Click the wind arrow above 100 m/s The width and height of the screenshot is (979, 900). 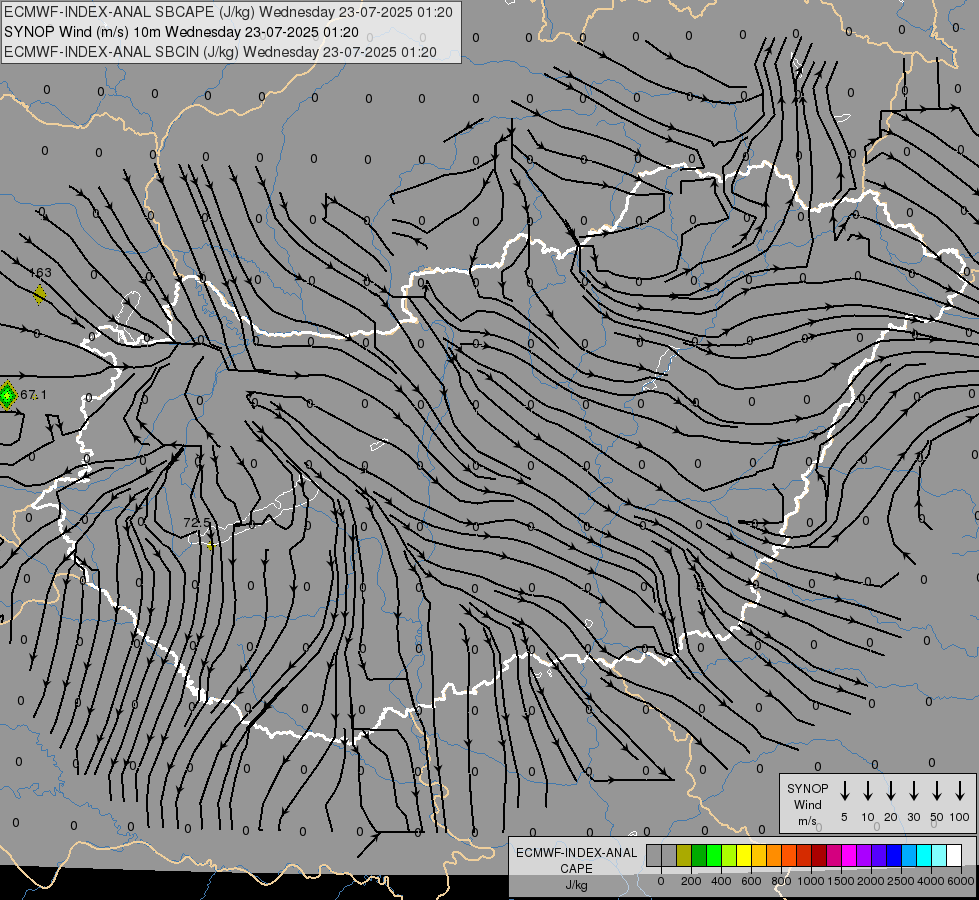960,791
